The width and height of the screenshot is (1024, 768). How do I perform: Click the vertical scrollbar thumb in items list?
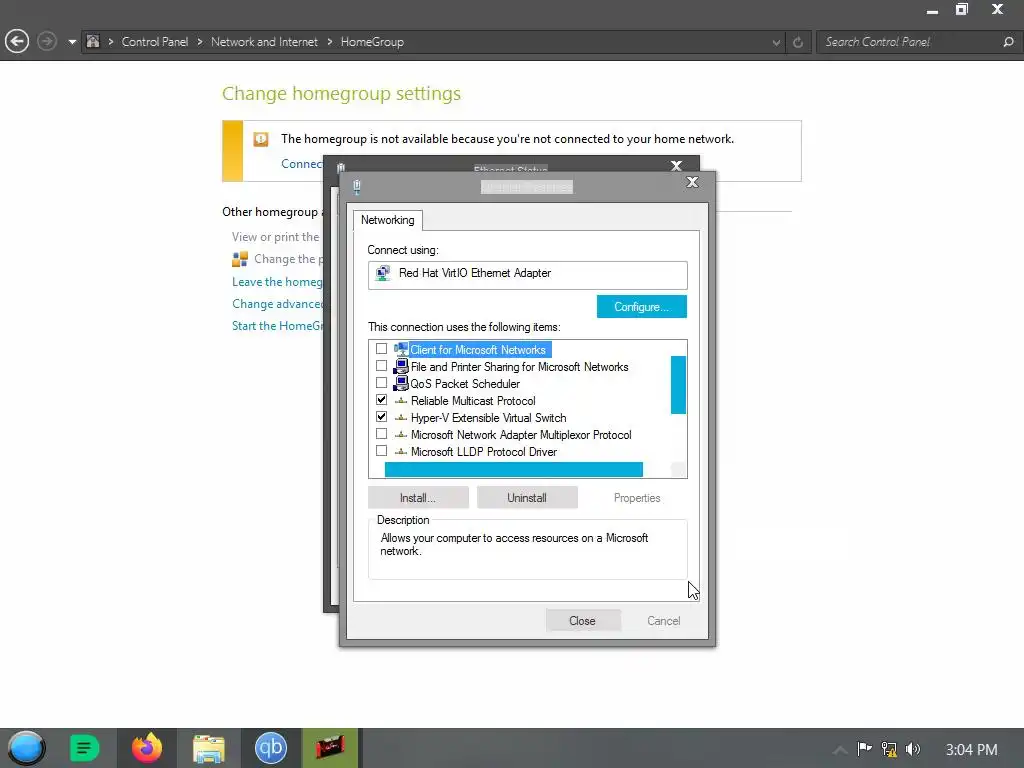(x=679, y=385)
